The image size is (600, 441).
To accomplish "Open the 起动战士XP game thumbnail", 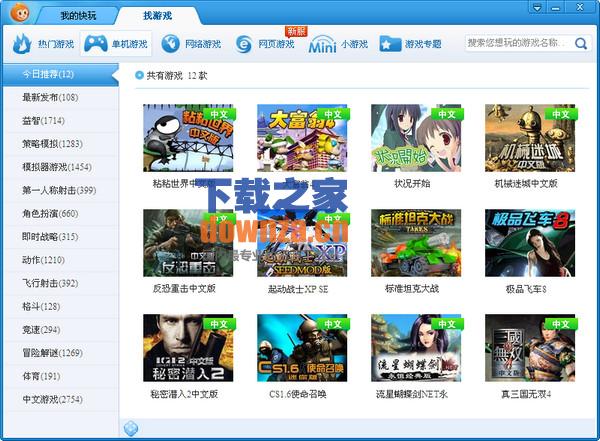I will point(302,243).
